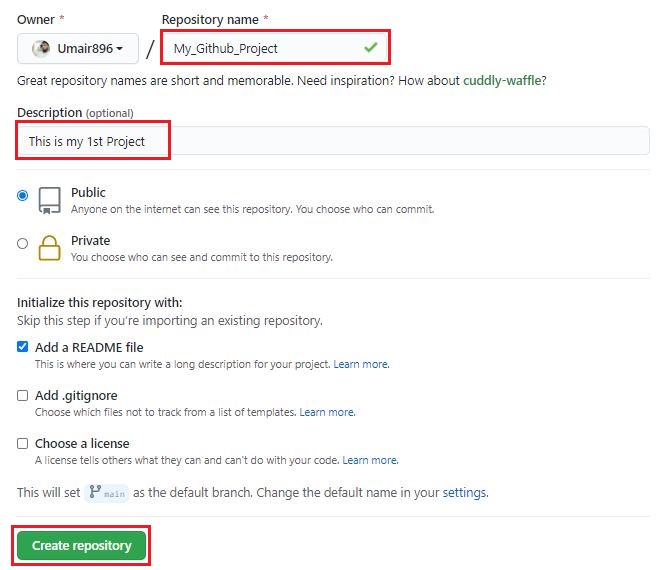Open the Owner dropdown for Umair896

click(77, 48)
